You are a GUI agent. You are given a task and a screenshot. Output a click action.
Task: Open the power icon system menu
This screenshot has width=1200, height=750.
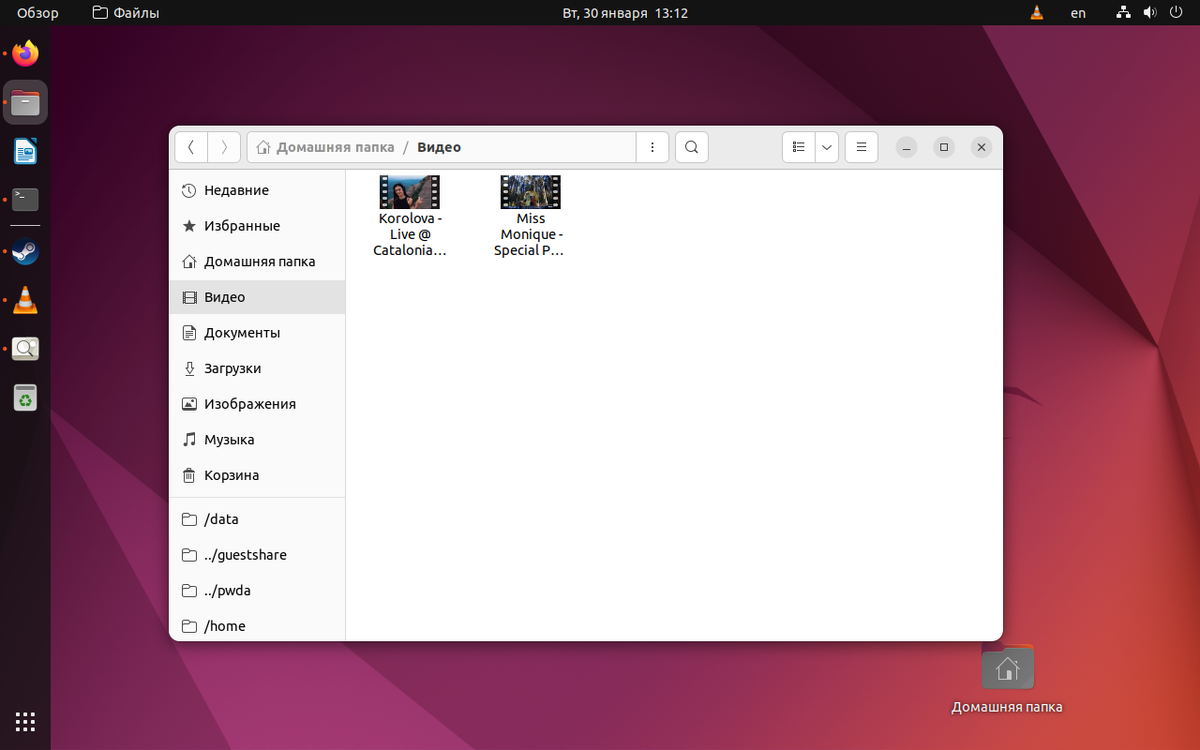click(1176, 13)
